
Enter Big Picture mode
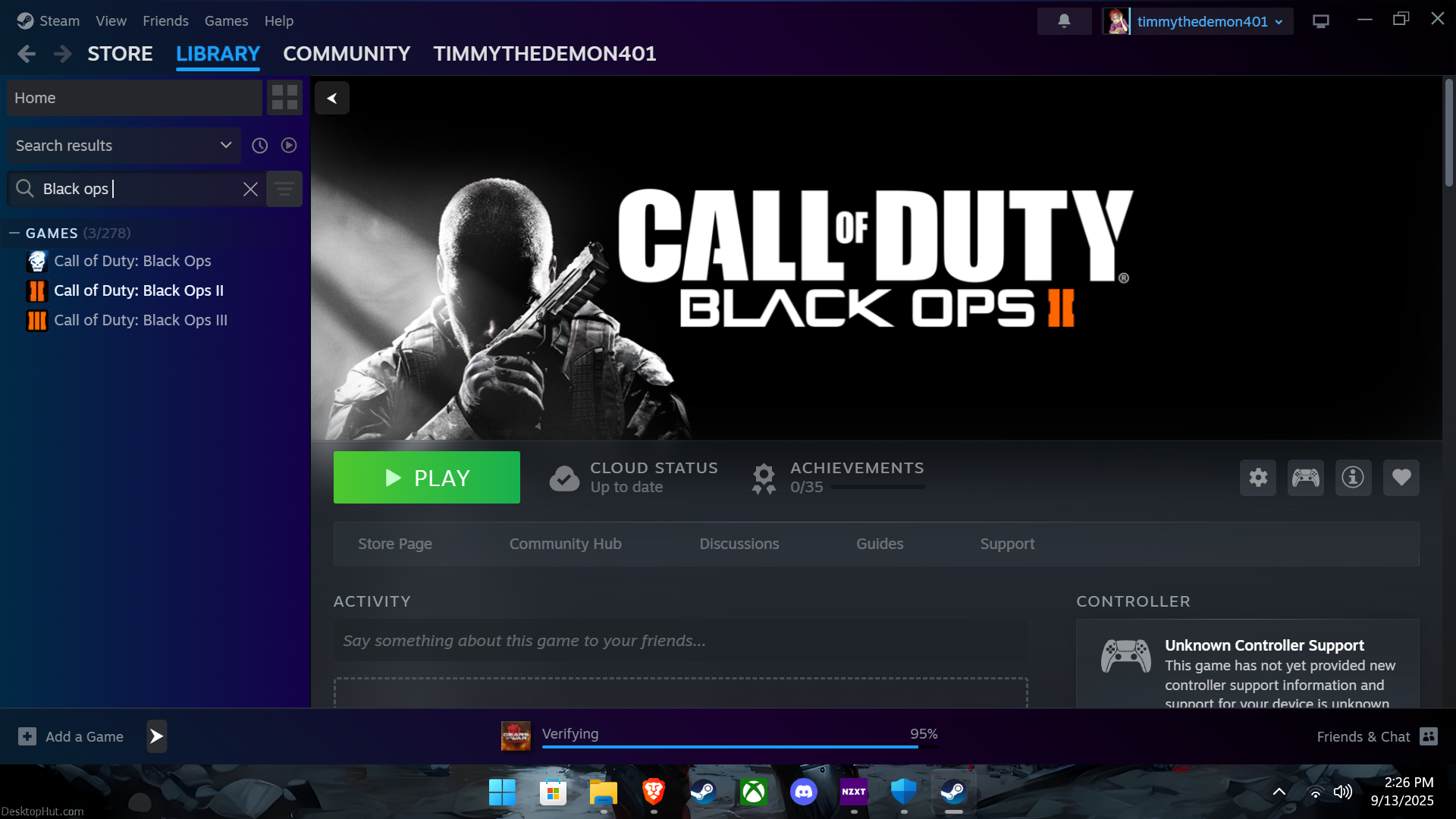pos(1320,21)
